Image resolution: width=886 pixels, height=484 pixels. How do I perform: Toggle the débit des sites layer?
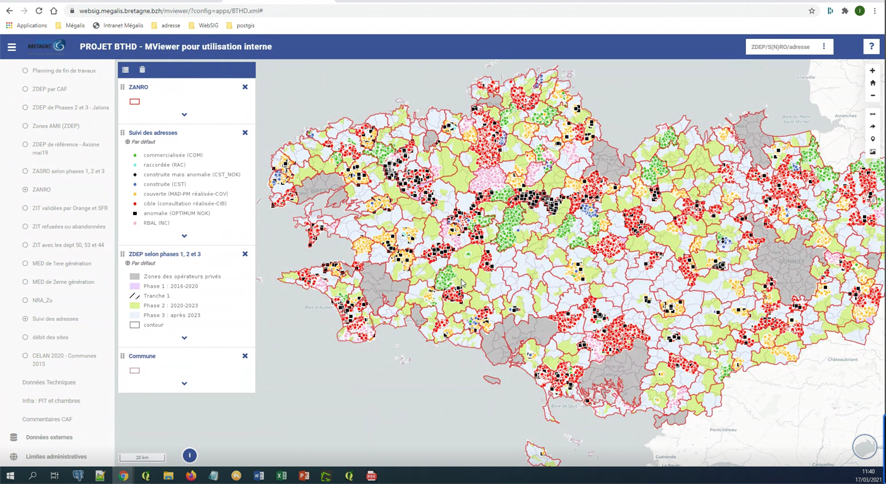(x=25, y=337)
